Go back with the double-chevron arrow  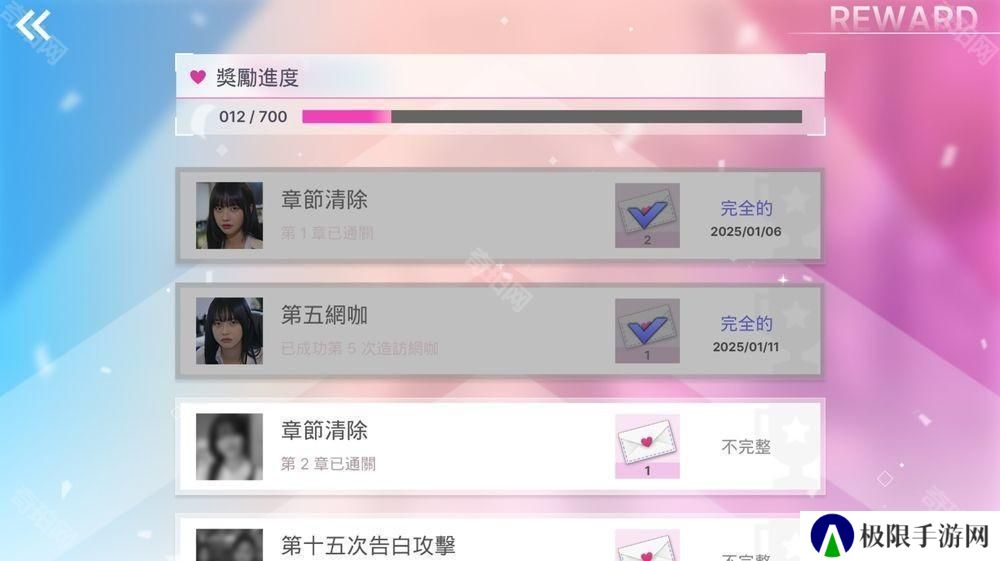tap(33, 26)
